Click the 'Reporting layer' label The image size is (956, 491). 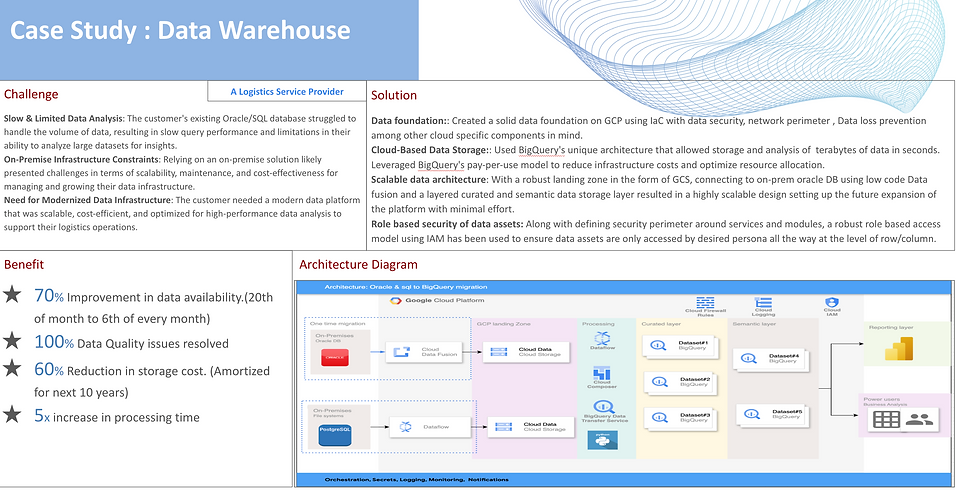point(891,328)
